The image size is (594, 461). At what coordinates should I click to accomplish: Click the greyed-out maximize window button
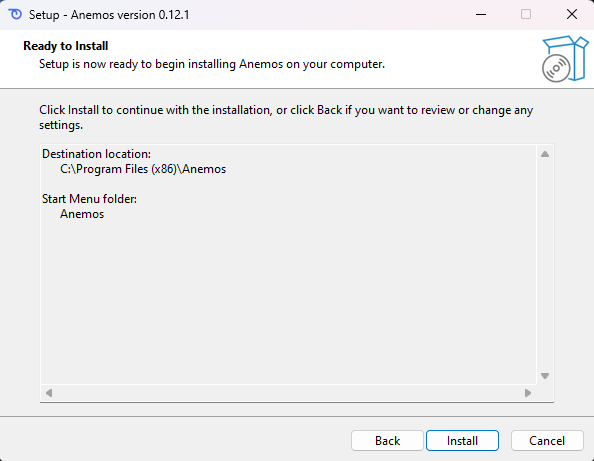click(x=526, y=14)
